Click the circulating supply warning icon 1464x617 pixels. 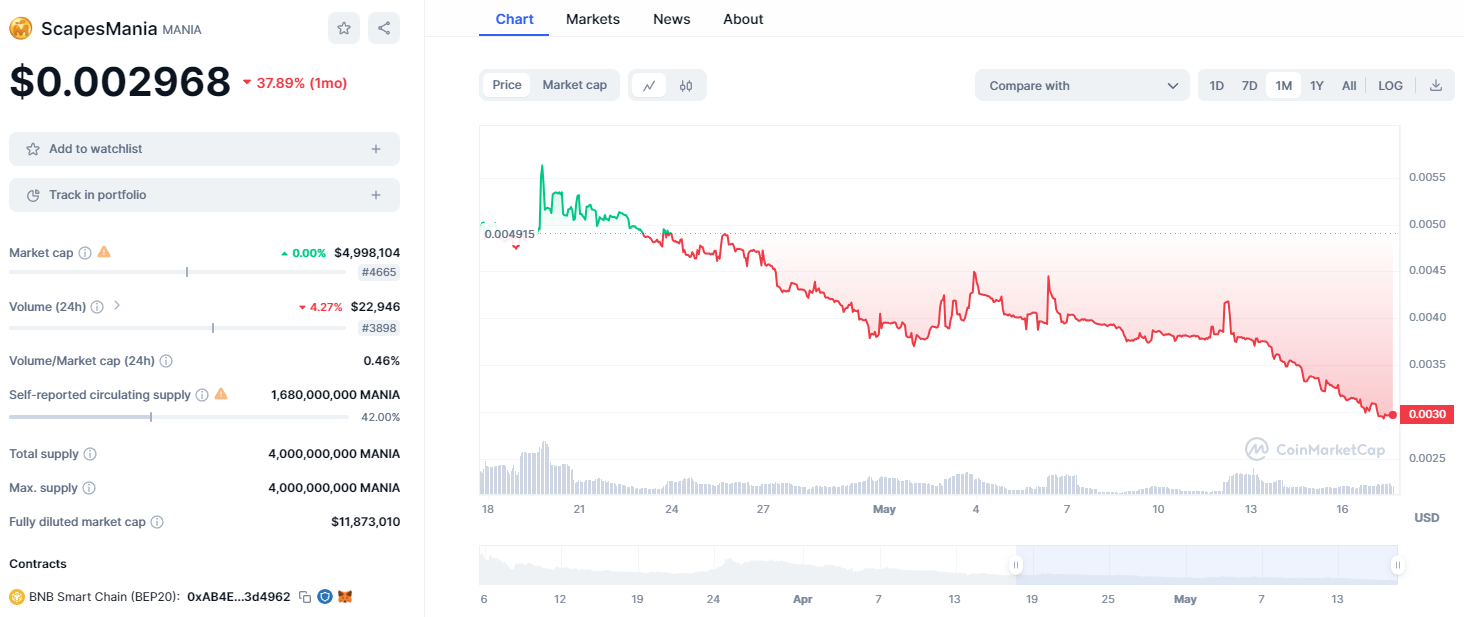221,394
